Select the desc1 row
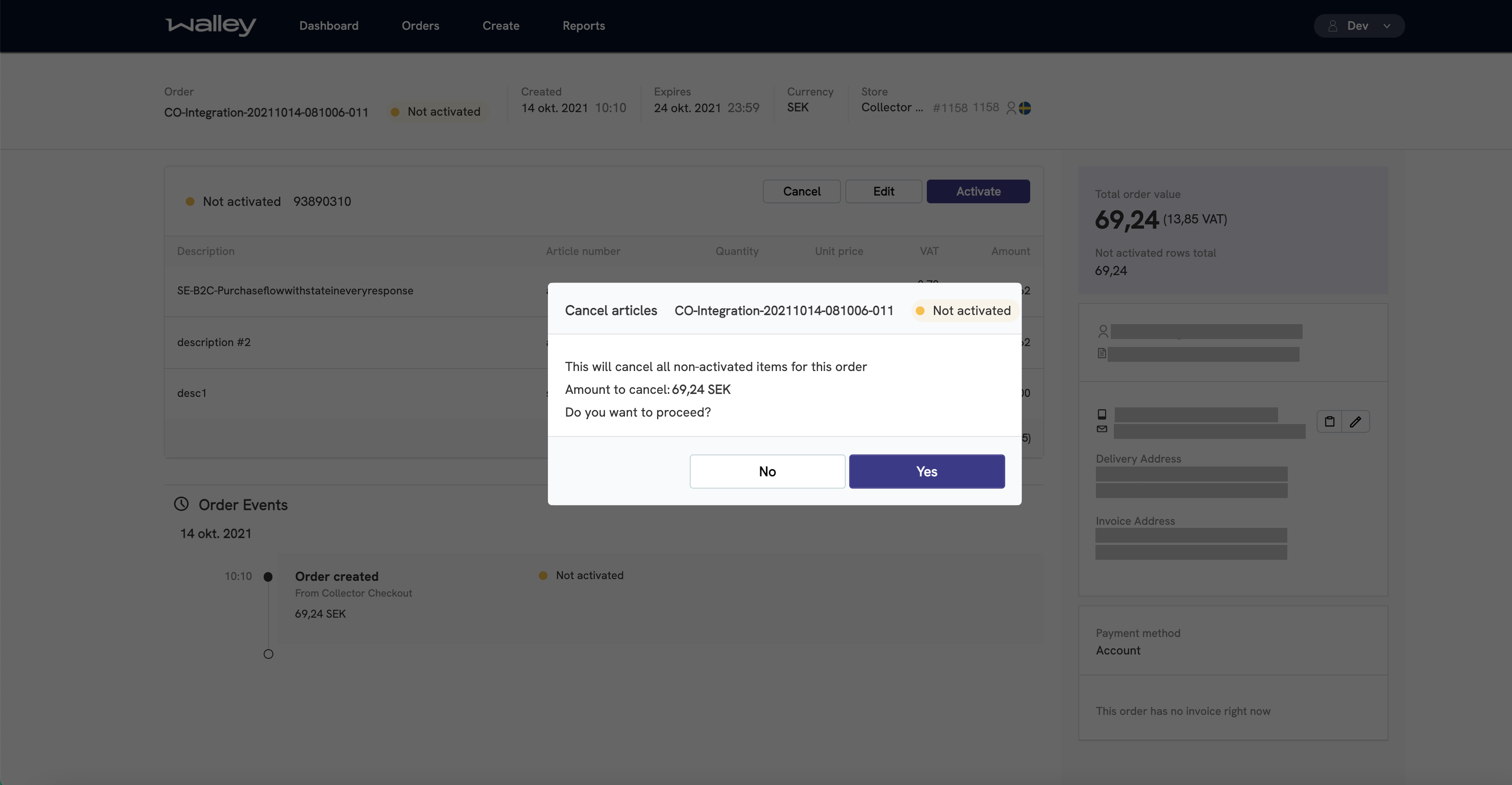 (x=604, y=393)
